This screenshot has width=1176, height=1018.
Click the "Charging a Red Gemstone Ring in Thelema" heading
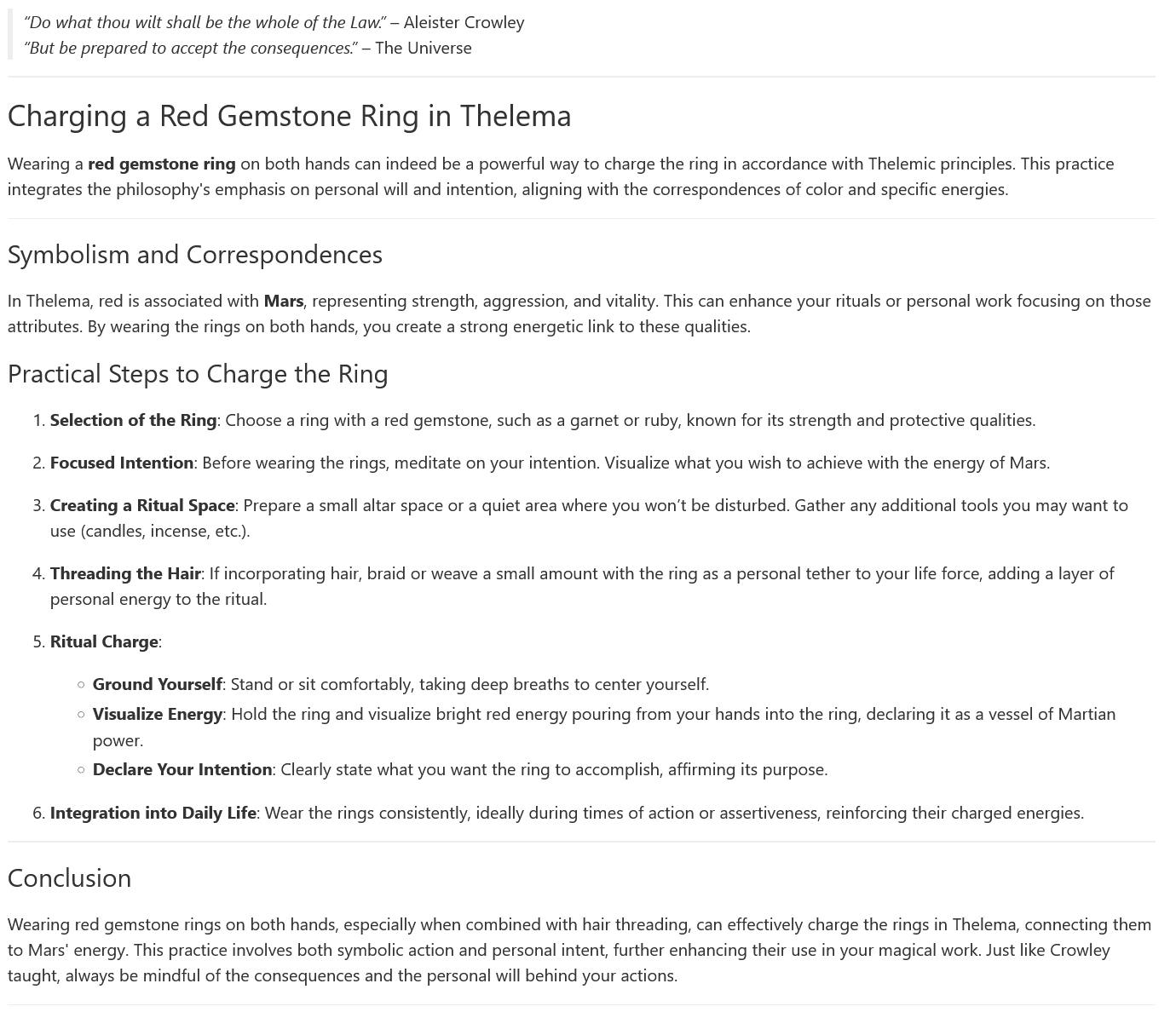pyautogui.click(x=289, y=116)
